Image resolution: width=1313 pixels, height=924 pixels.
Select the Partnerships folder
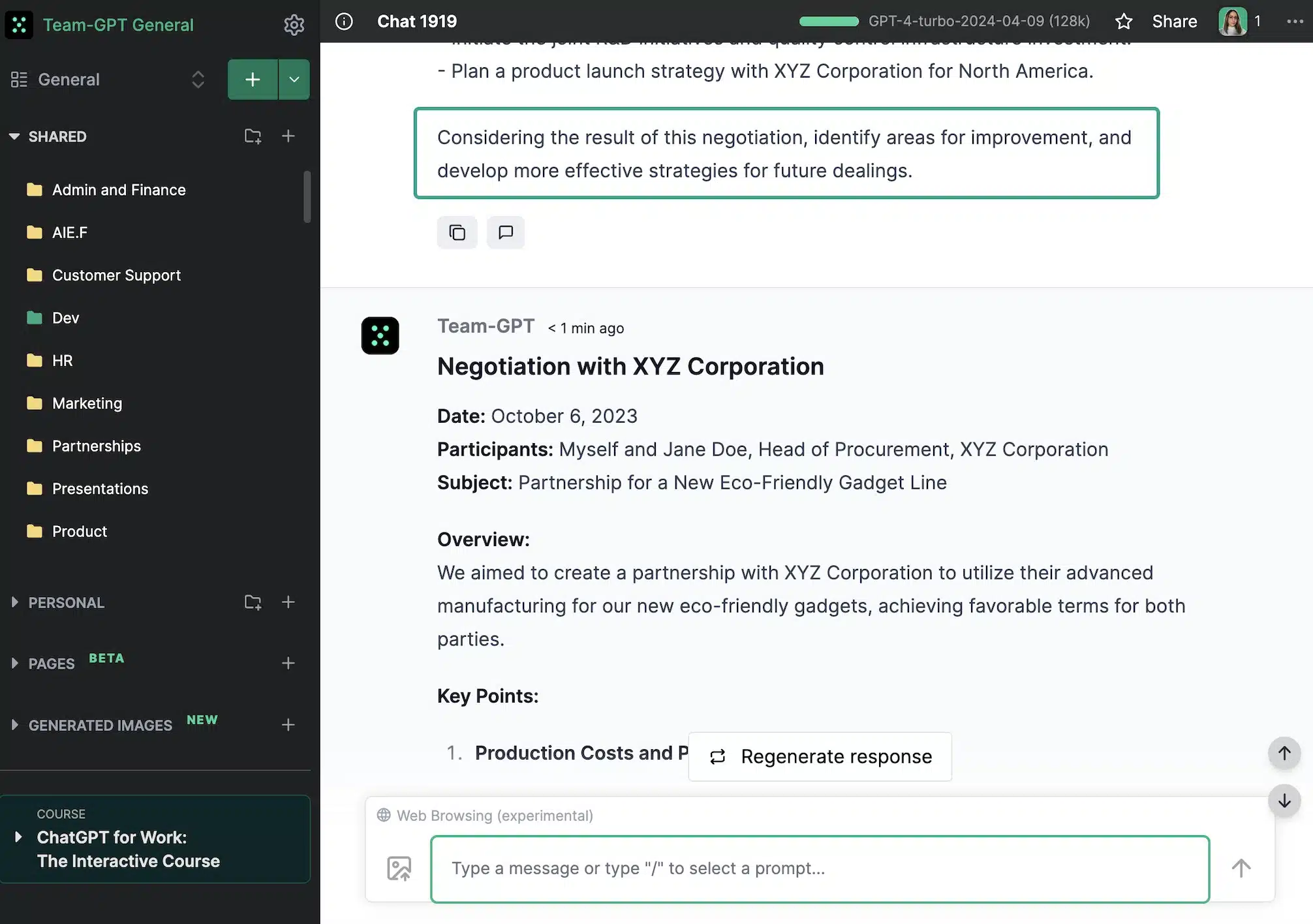tap(96, 446)
